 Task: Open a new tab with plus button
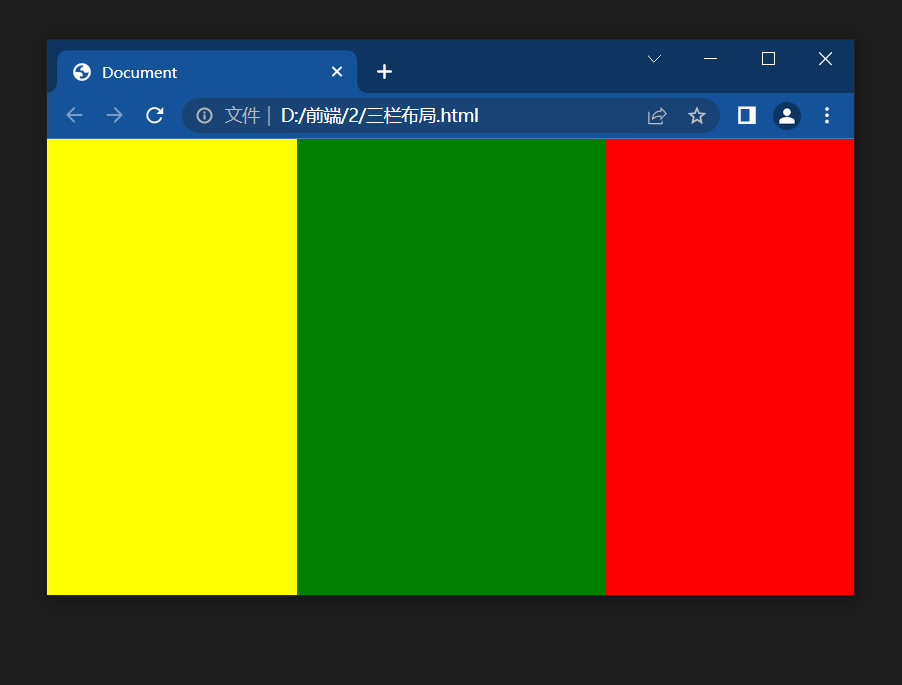(x=384, y=71)
